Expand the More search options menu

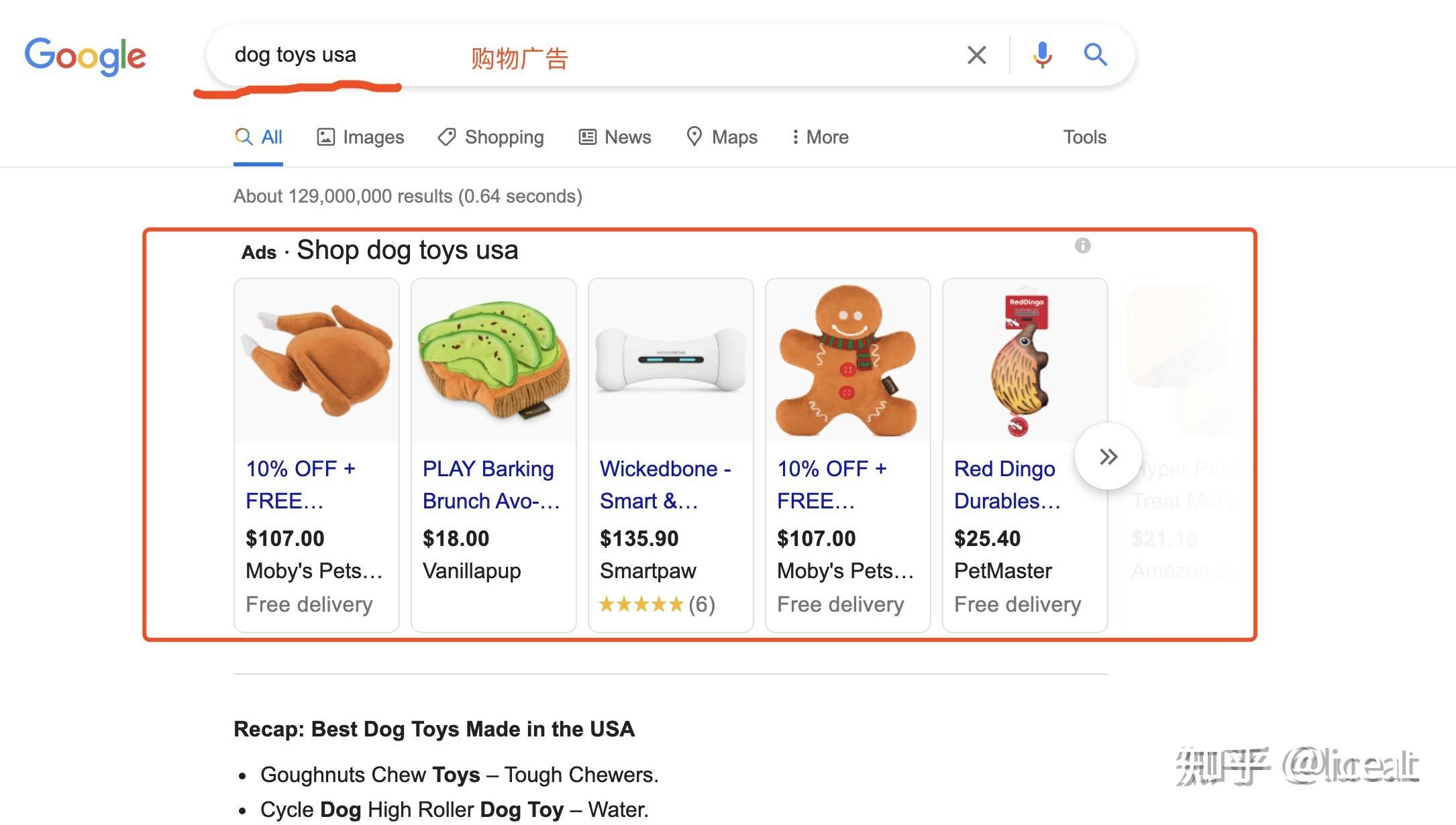[x=820, y=137]
